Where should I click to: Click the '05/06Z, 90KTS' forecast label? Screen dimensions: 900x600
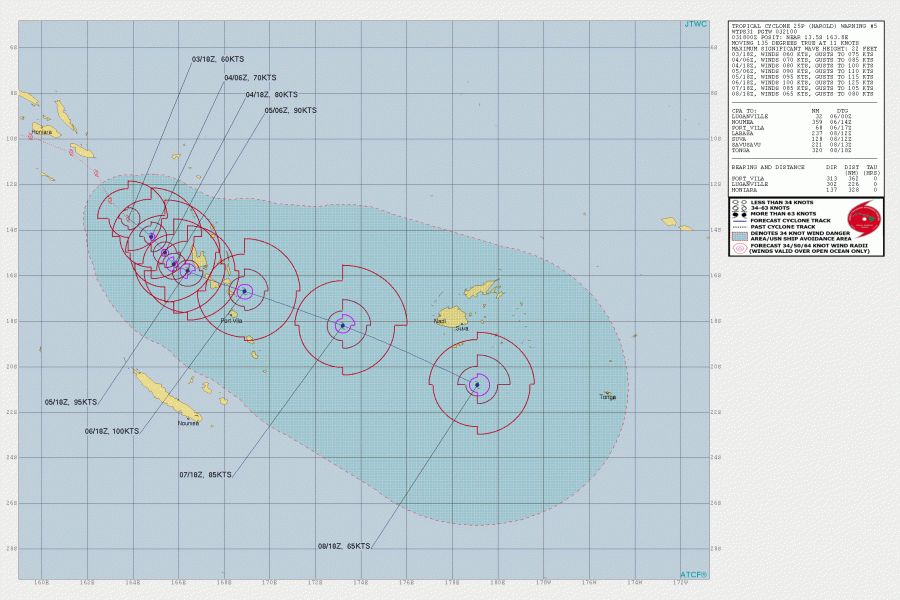coord(290,110)
